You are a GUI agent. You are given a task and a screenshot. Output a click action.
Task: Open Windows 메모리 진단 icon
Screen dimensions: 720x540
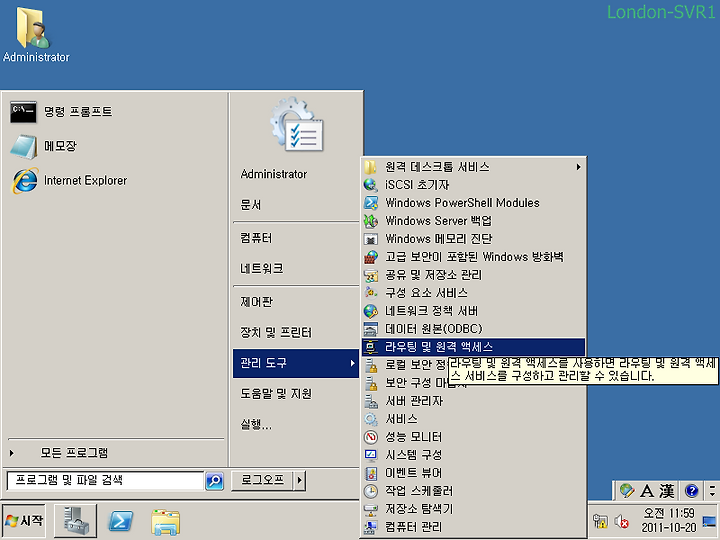(371, 239)
